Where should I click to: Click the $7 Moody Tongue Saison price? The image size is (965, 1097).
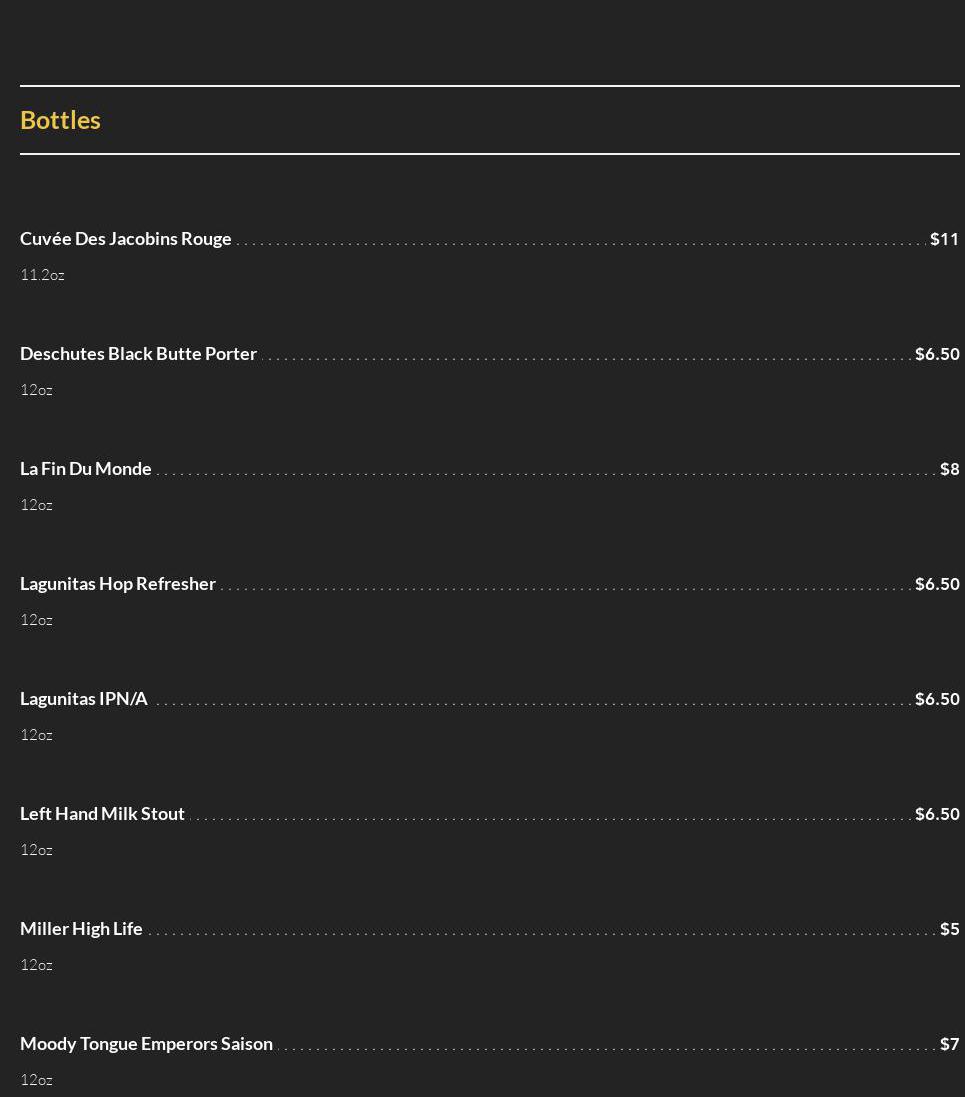(x=949, y=1044)
